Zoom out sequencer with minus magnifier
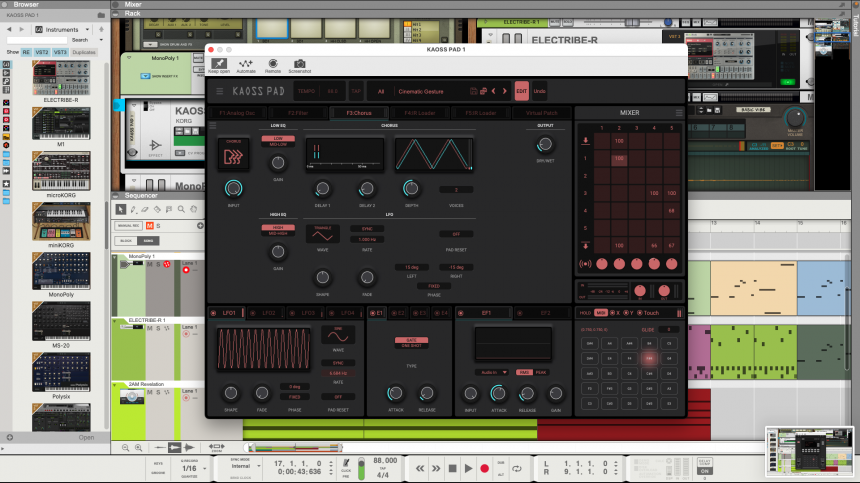The height and width of the screenshot is (483, 860). point(126,448)
